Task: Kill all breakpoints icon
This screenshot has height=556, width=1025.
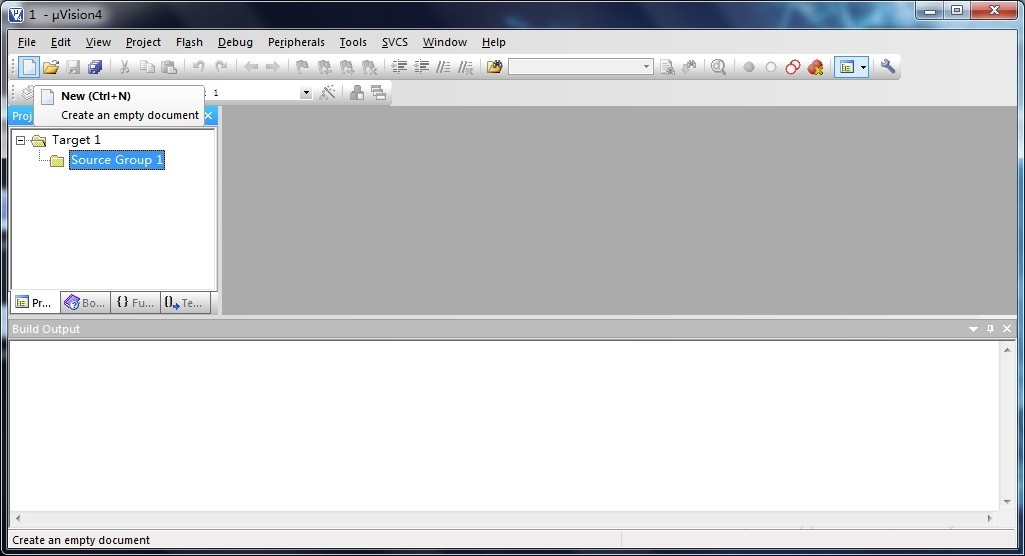Action: [815, 67]
